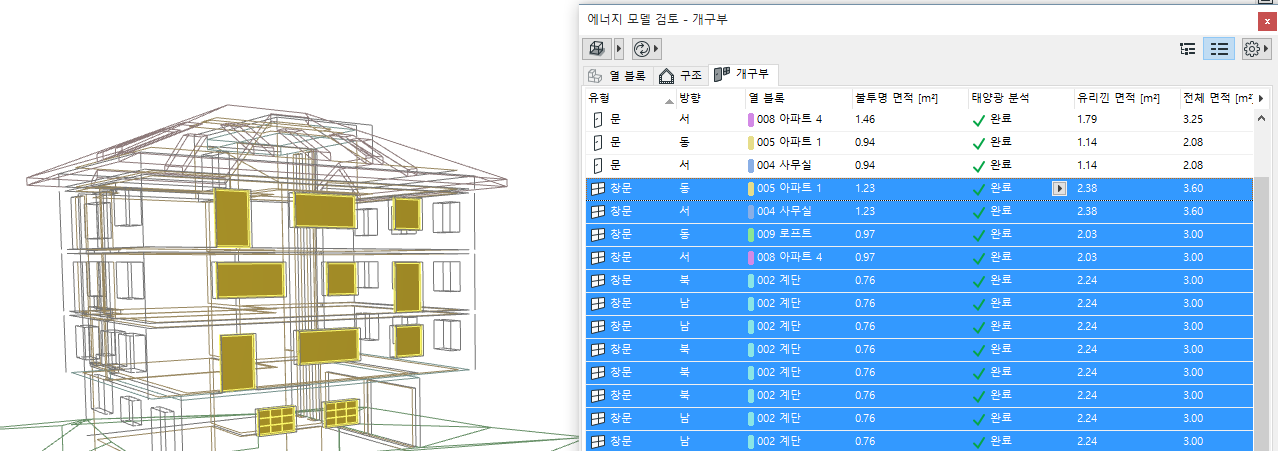Click the scrollbar up arrow in list

click(1262, 120)
